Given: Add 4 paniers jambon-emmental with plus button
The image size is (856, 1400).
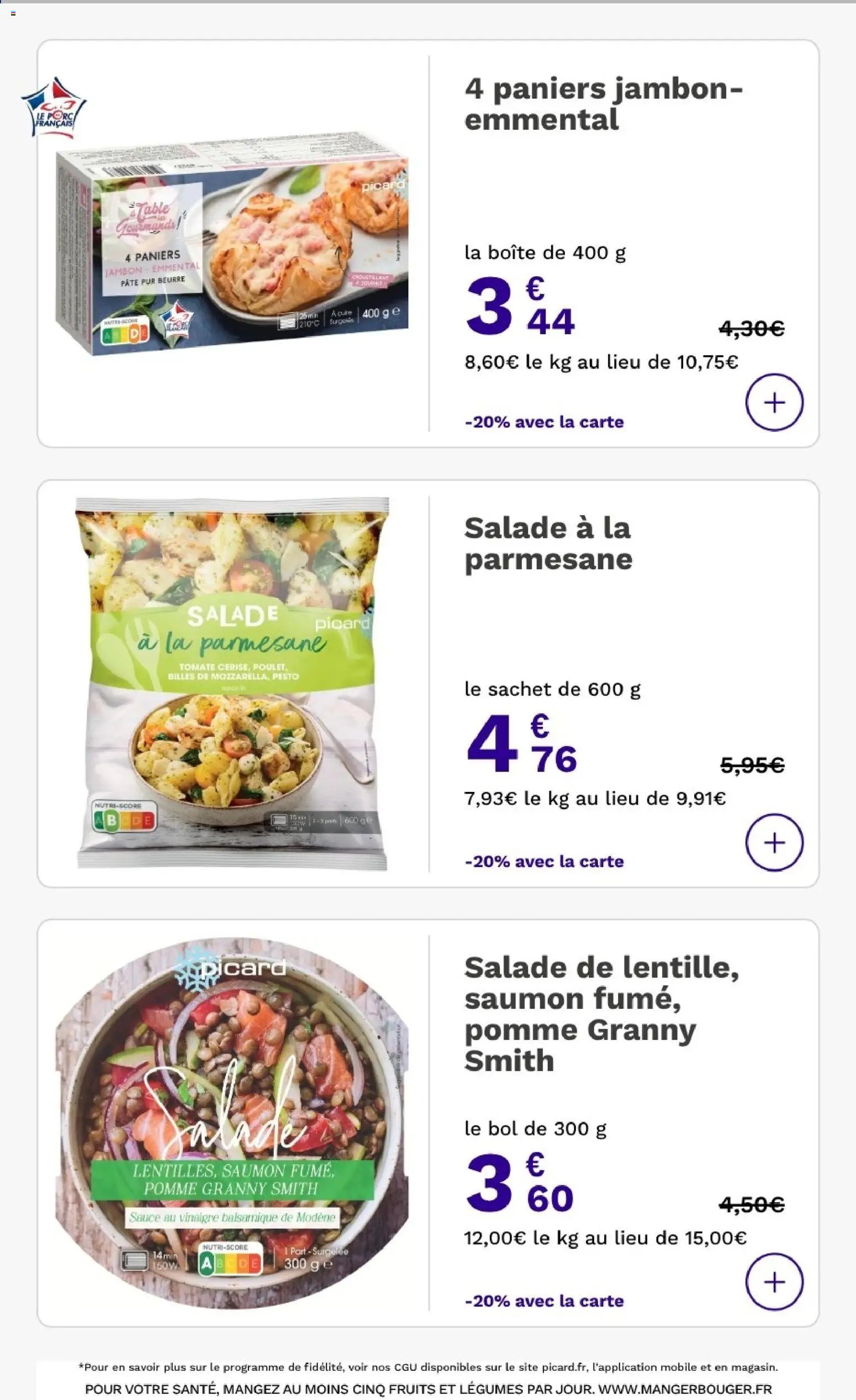Looking at the screenshot, I should (x=774, y=402).
